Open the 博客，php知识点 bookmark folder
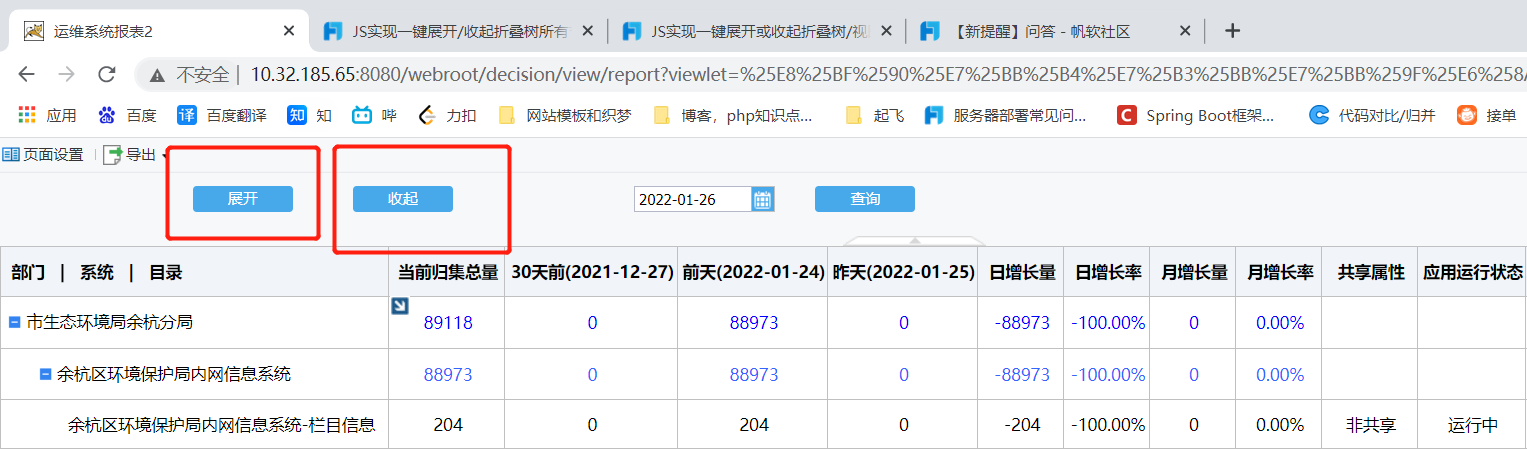Viewport: 1527px width, 449px height. tap(733, 115)
